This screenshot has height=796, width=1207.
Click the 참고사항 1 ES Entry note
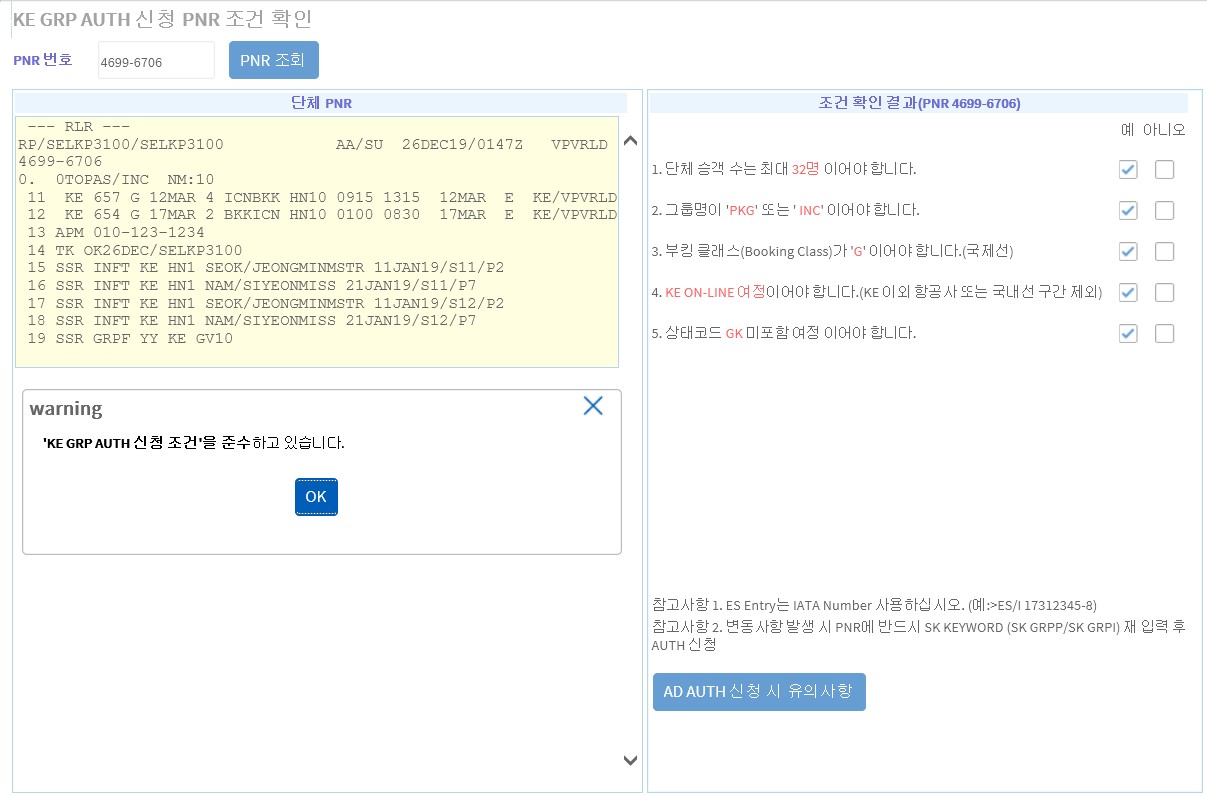875,604
